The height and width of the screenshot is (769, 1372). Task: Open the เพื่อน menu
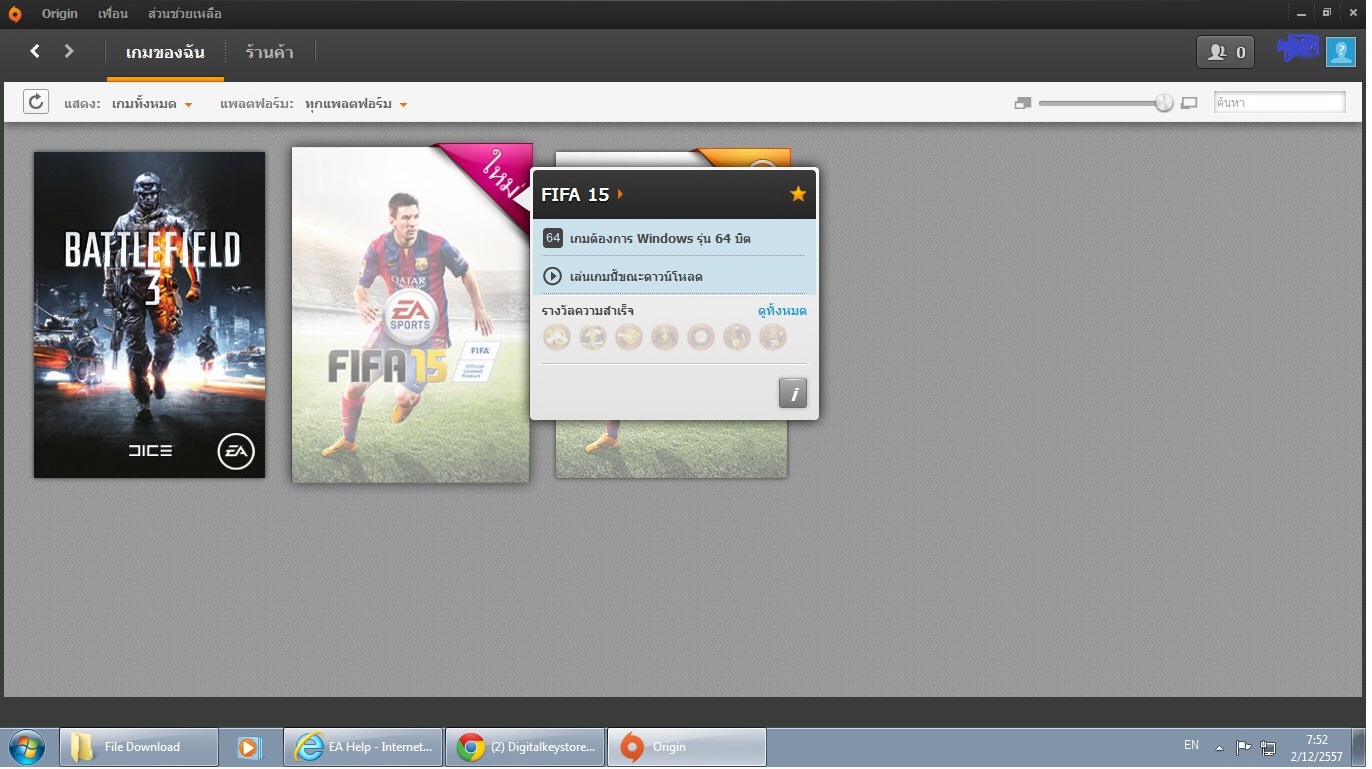113,14
